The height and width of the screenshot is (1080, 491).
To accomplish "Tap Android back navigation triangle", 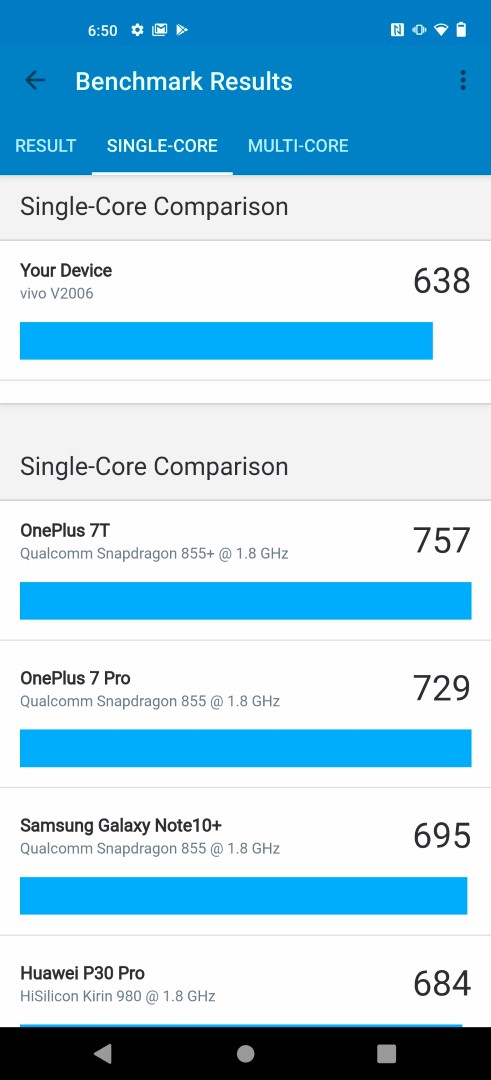I will tap(103, 1053).
